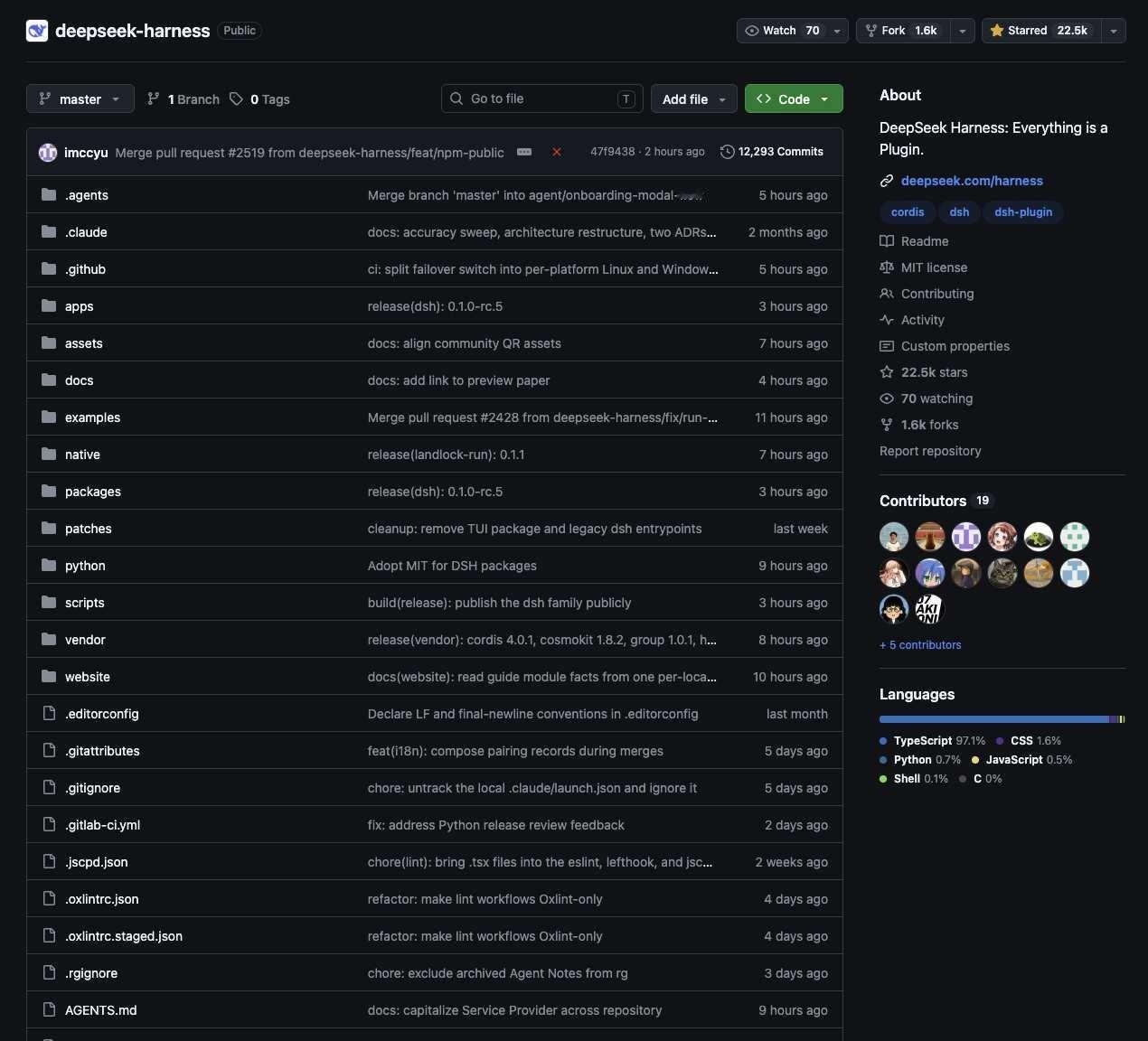Image resolution: width=1148 pixels, height=1041 pixels.
Task: Open the deepseek.com/harness link
Action: [x=972, y=181]
